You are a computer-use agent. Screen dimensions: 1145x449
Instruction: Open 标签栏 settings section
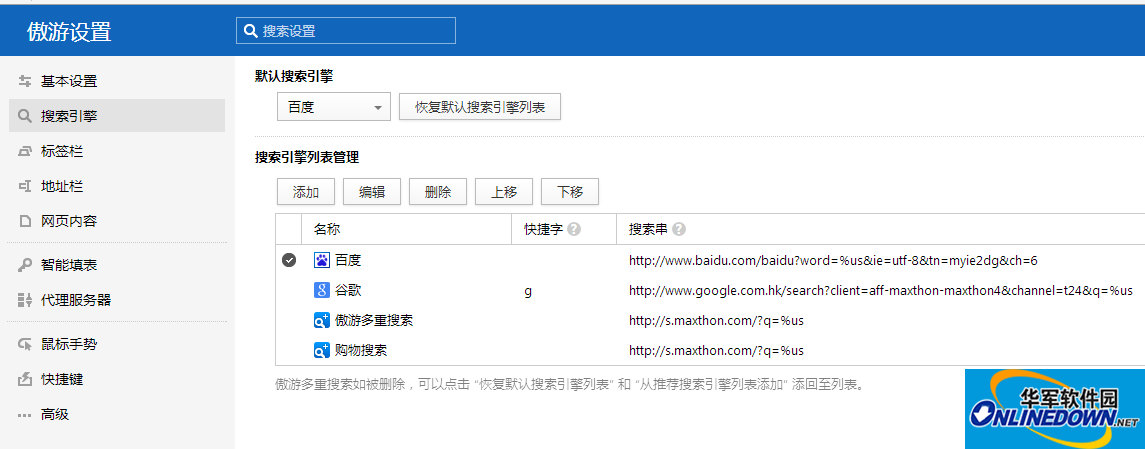(116, 151)
